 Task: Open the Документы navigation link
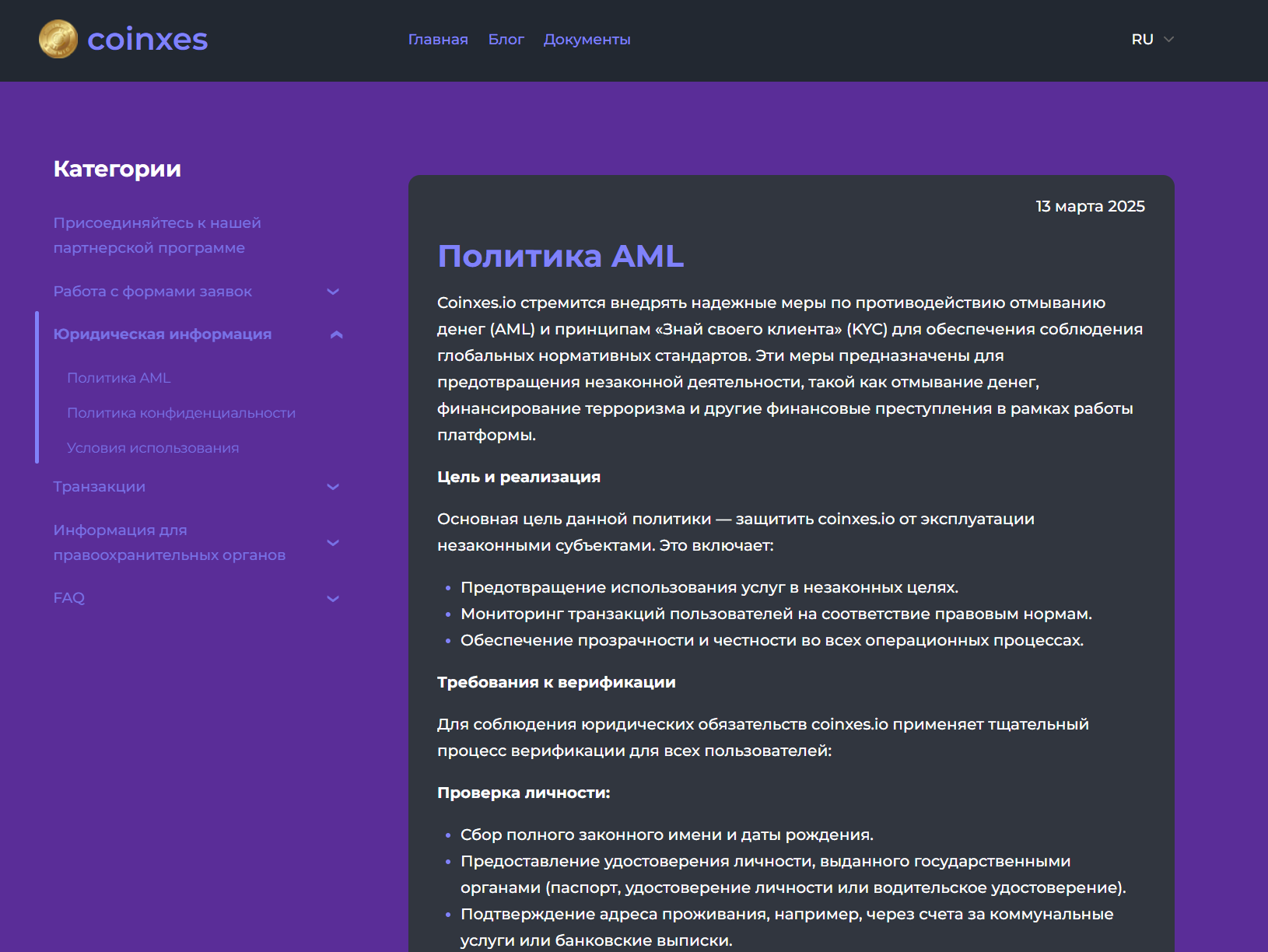[587, 40]
